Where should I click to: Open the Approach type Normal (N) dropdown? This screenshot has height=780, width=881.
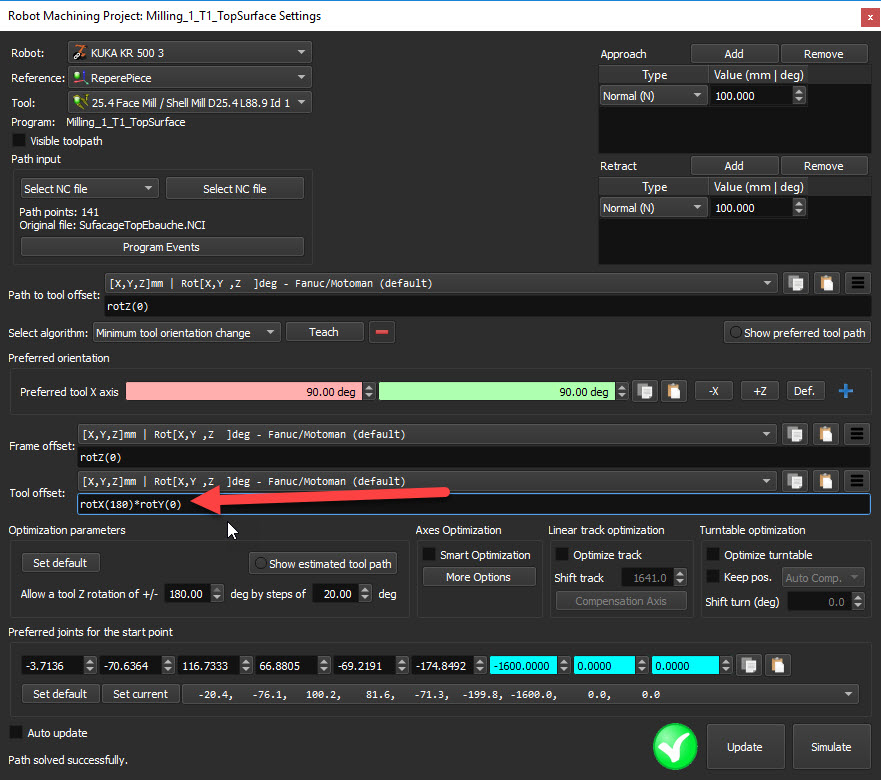653,96
